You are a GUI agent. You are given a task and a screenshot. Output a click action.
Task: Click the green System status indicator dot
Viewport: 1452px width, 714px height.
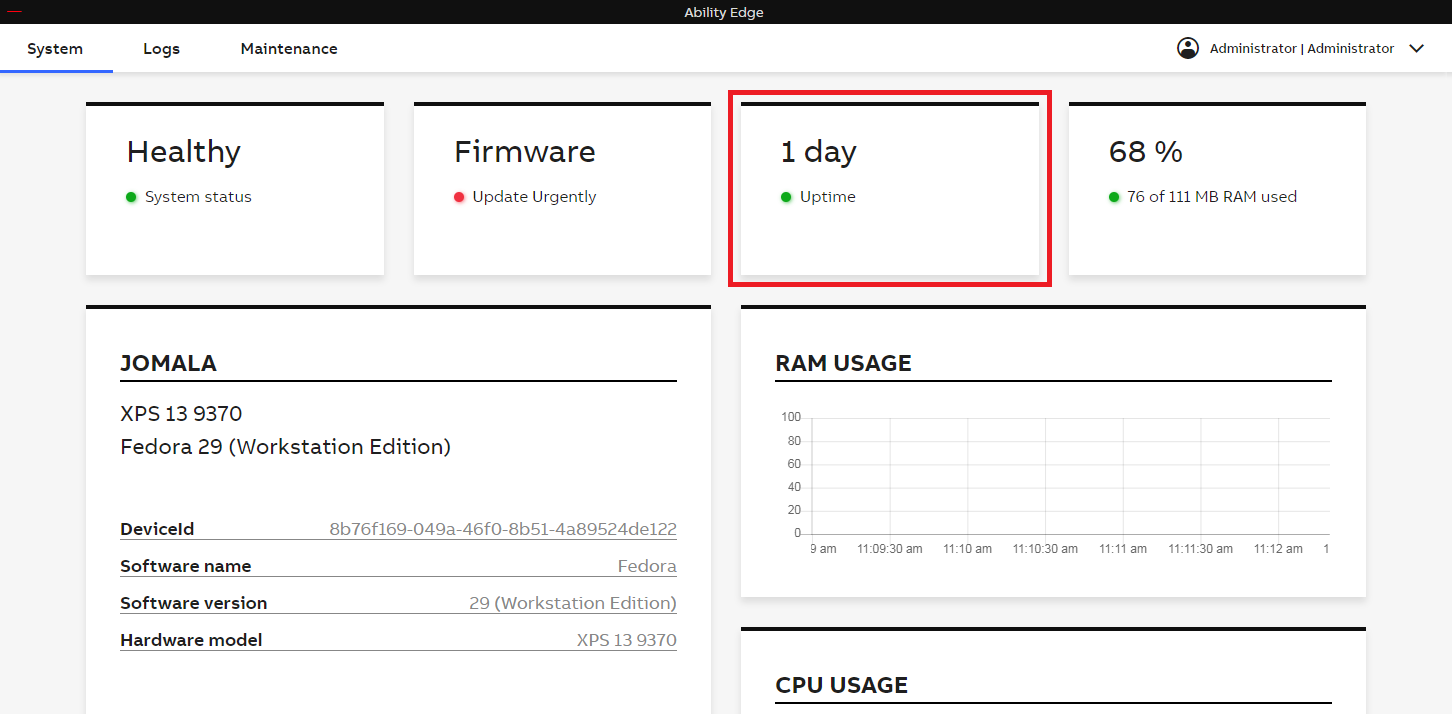tap(131, 197)
